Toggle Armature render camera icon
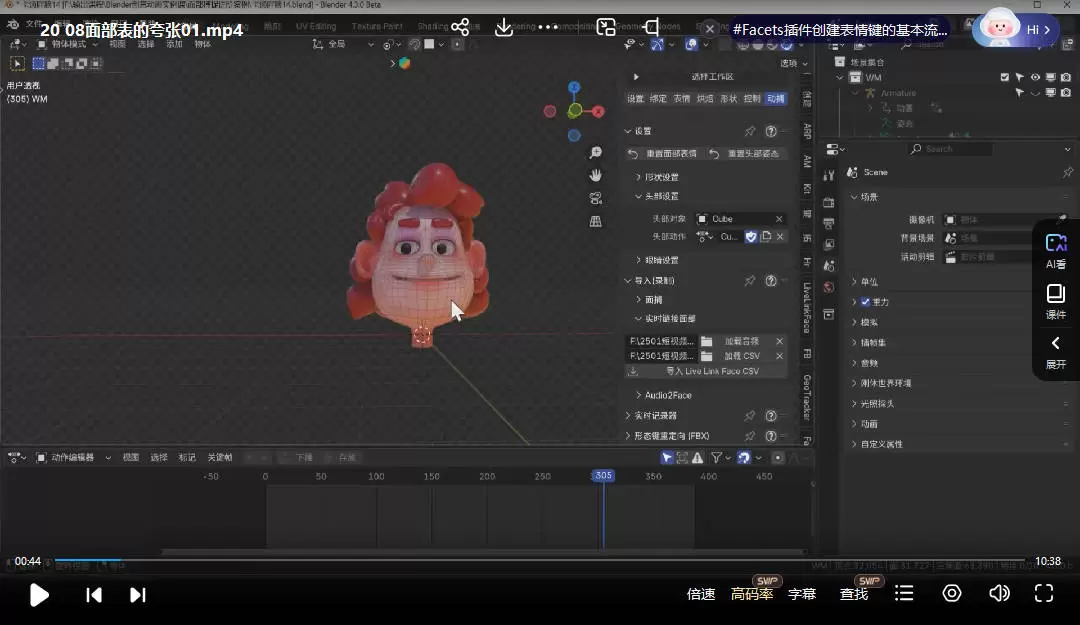This screenshot has height=625, width=1080. 1066,92
